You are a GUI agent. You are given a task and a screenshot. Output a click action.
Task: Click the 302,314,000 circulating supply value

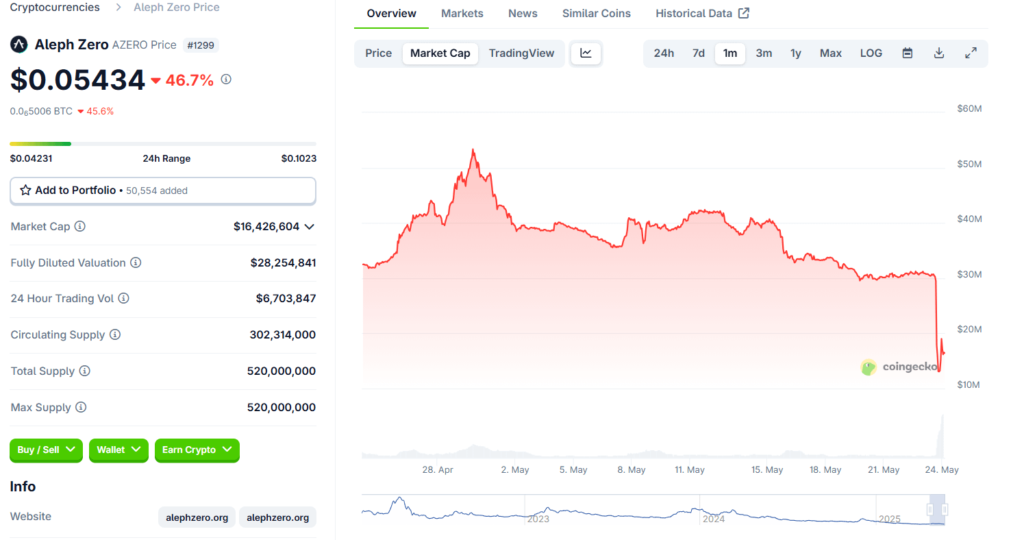point(282,334)
